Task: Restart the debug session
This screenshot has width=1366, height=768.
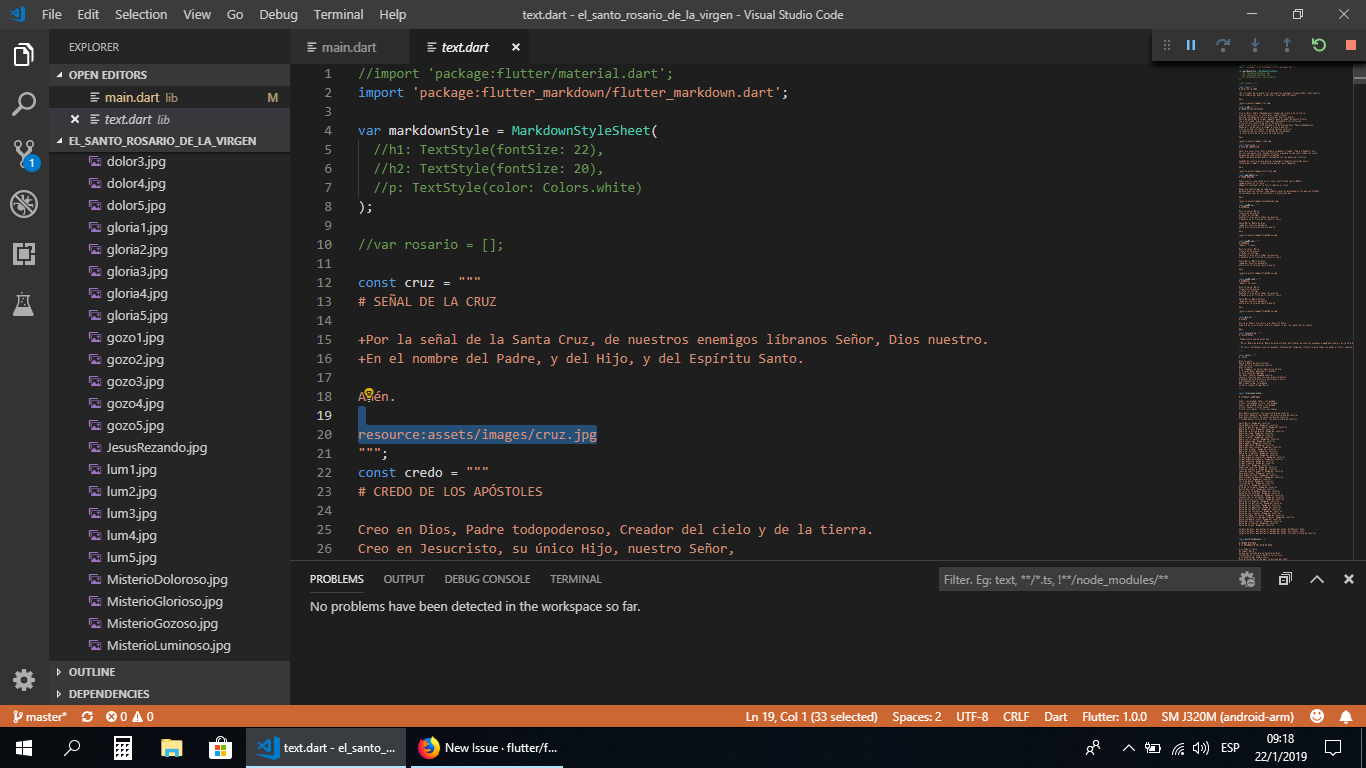Action: 1319,45
